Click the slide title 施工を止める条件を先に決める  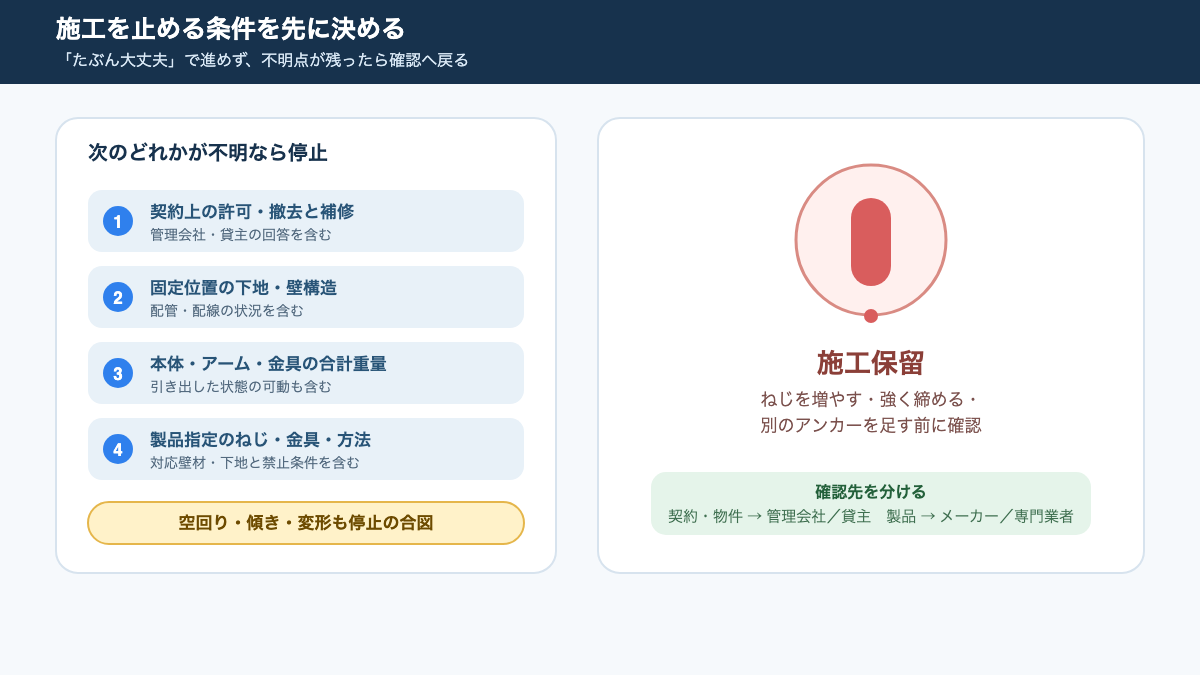[x=231, y=28]
